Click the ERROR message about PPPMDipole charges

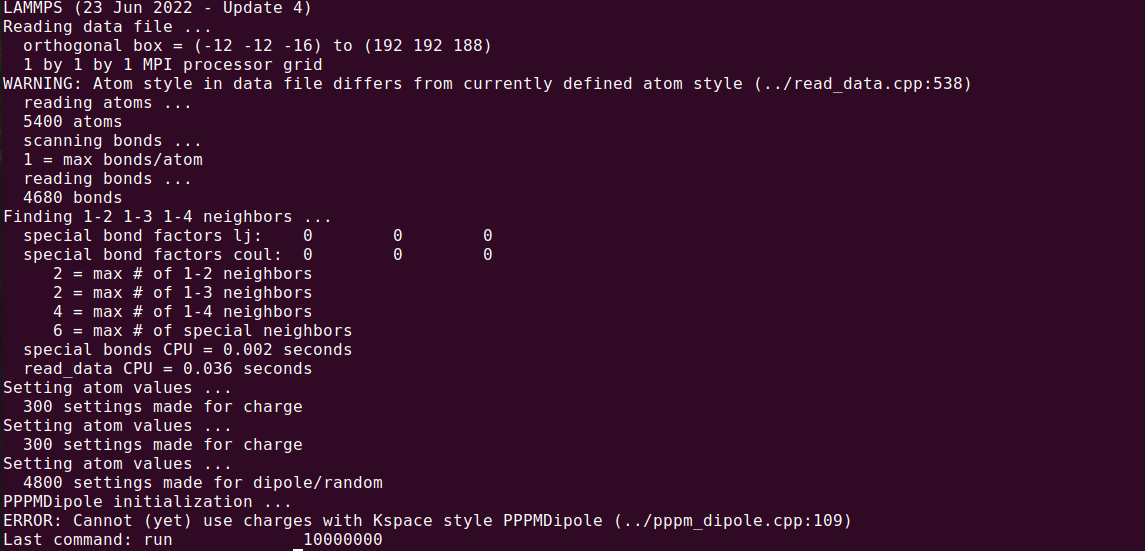coord(427,521)
